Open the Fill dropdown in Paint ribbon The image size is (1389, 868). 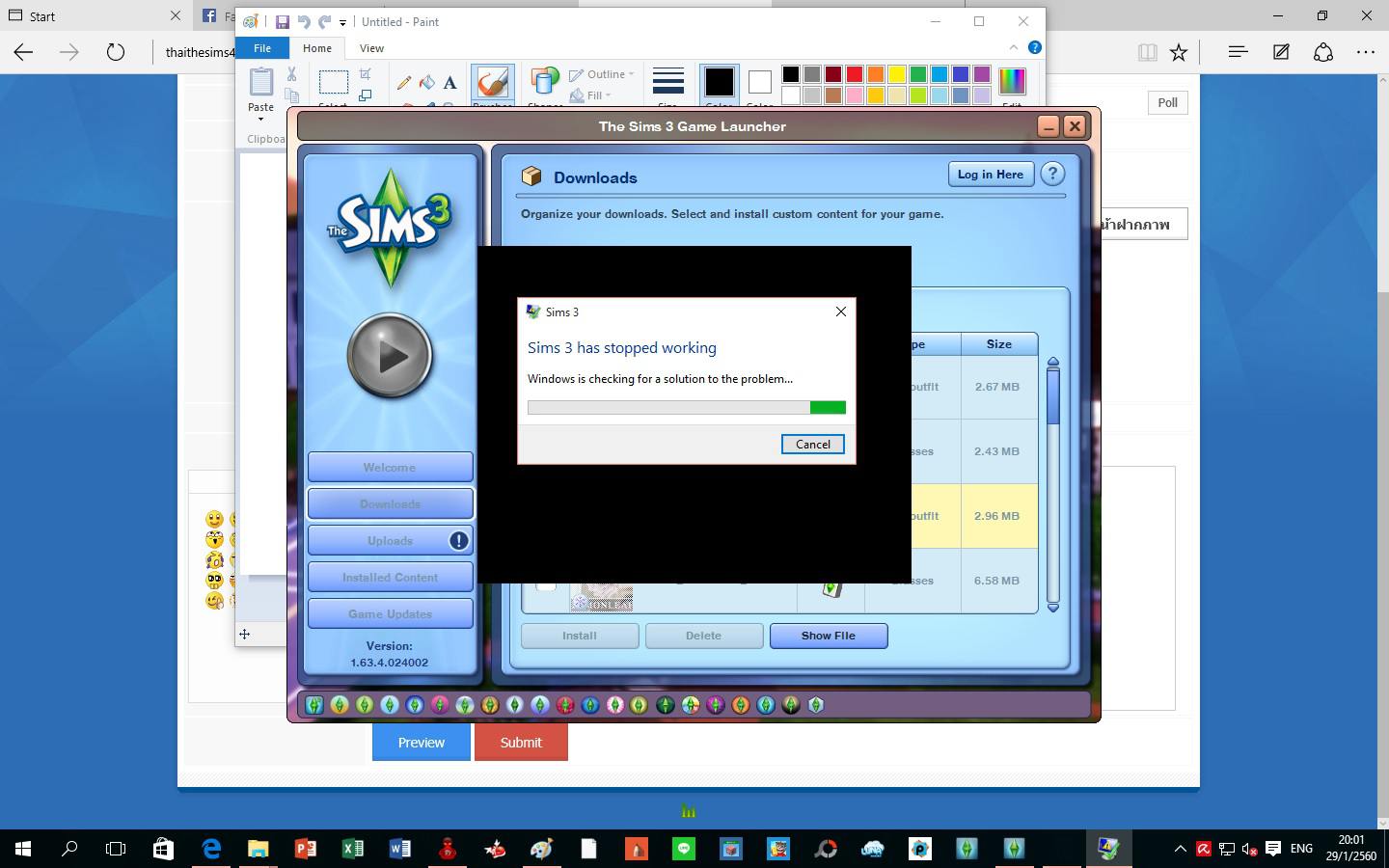pyautogui.click(x=590, y=95)
